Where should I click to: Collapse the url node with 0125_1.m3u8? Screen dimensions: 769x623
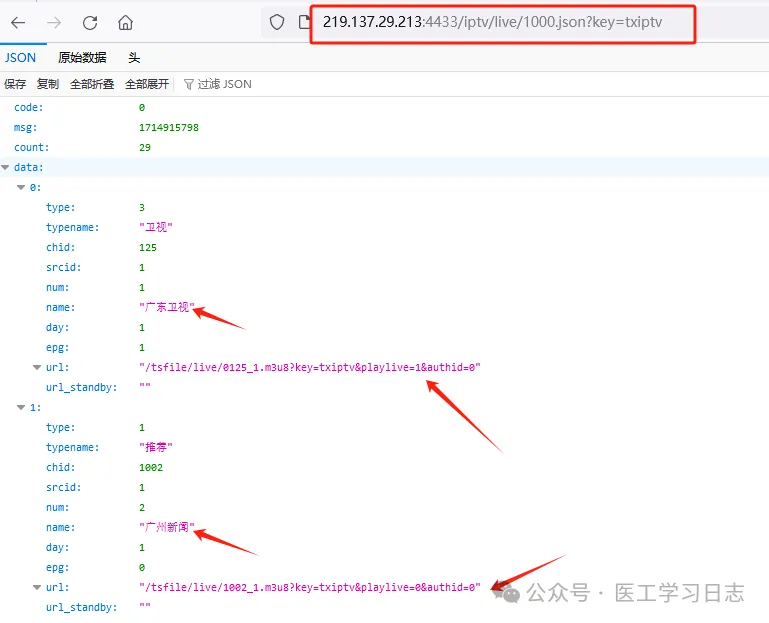point(37,367)
